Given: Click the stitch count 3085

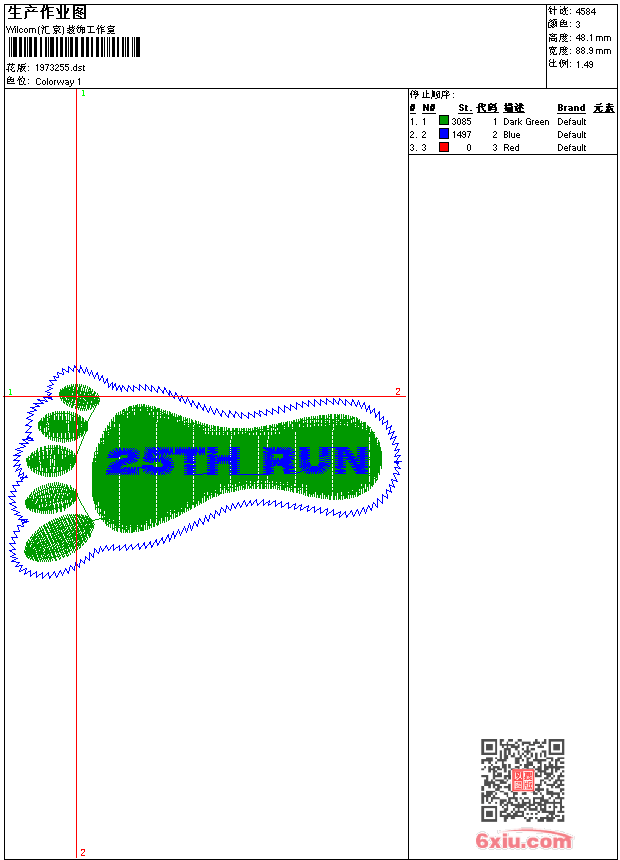Looking at the screenshot, I should (461, 122).
